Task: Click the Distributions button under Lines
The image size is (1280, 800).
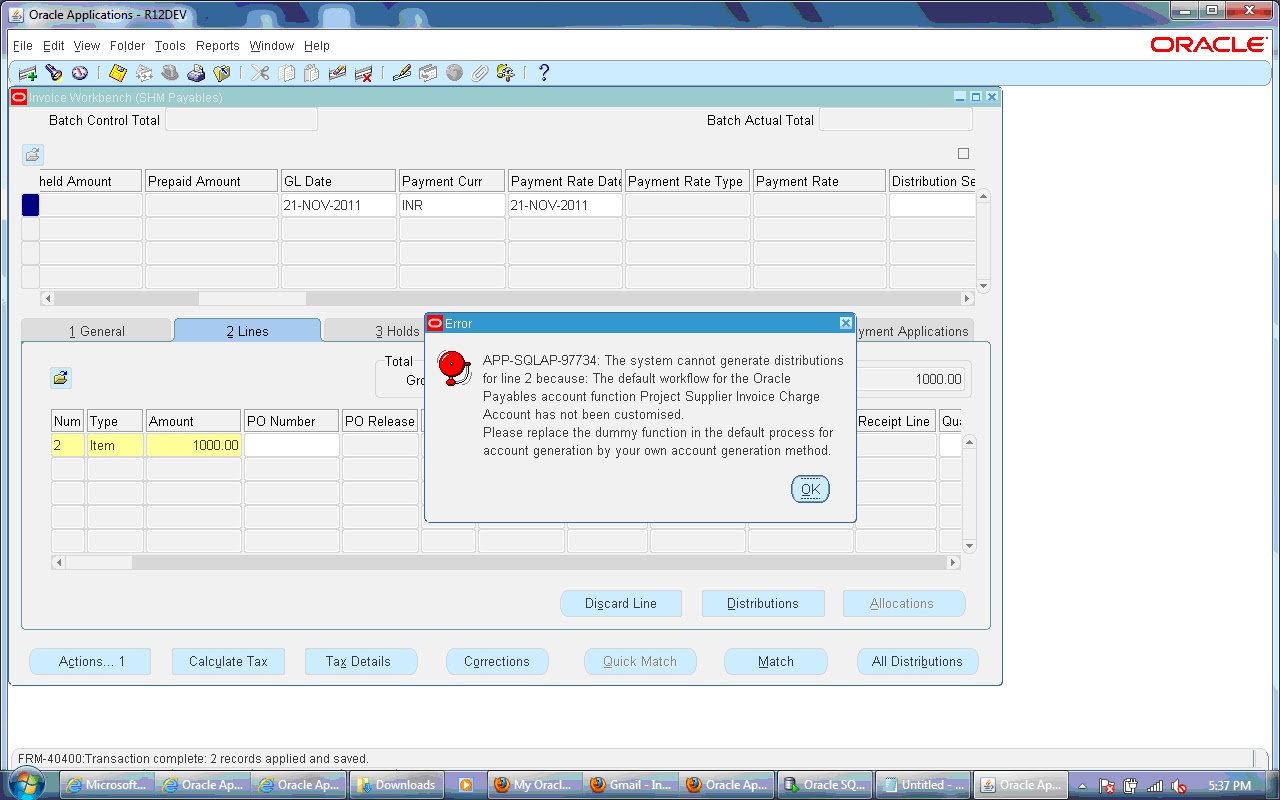Action: click(763, 603)
